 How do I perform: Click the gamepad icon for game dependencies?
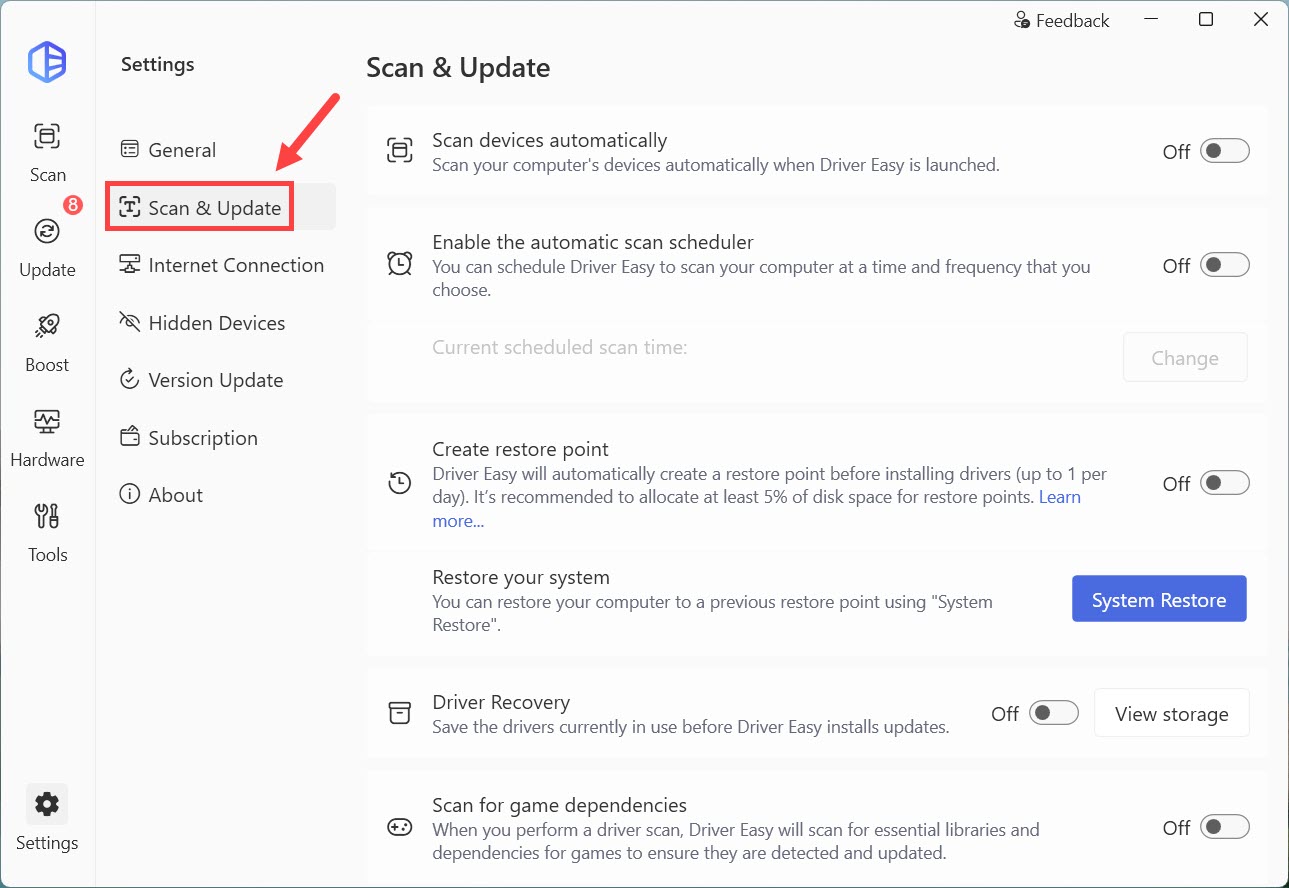point(400,827)
